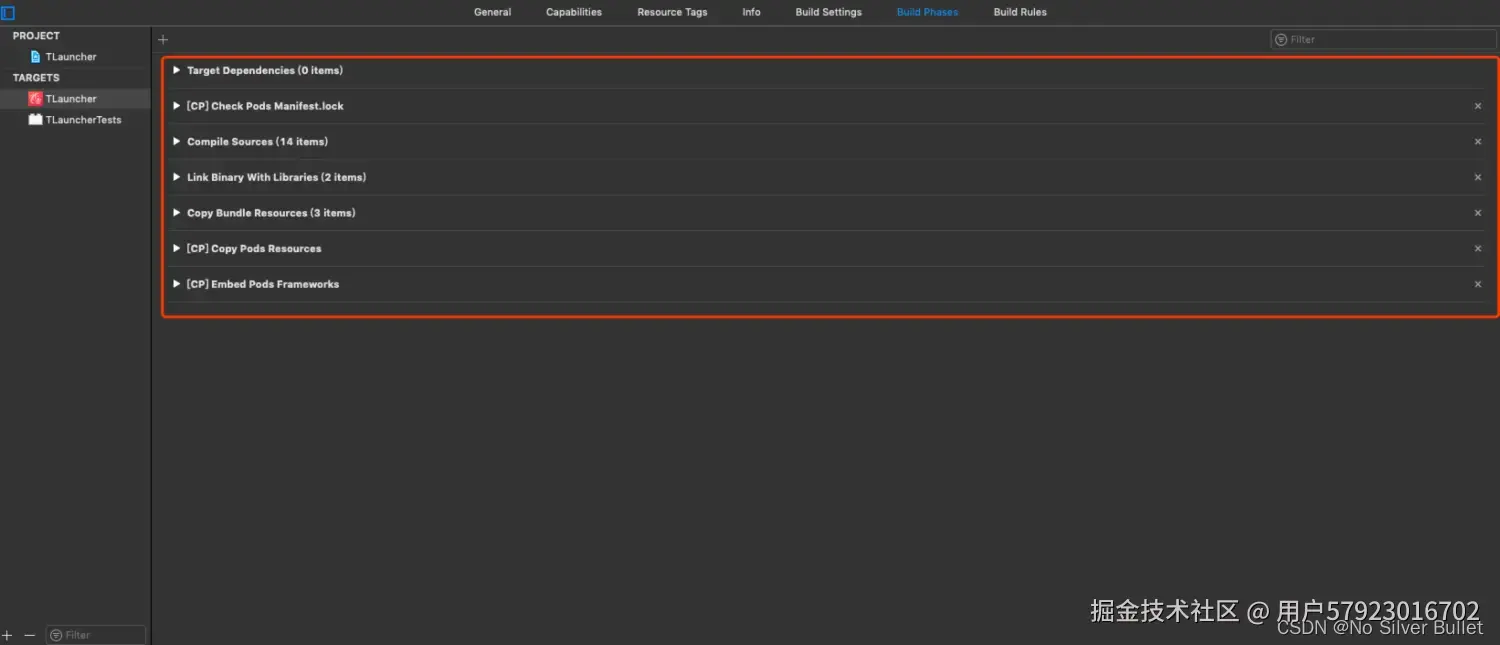Select the TLauncherTests target row label
1500x645 pixels.
click(84, 120)
